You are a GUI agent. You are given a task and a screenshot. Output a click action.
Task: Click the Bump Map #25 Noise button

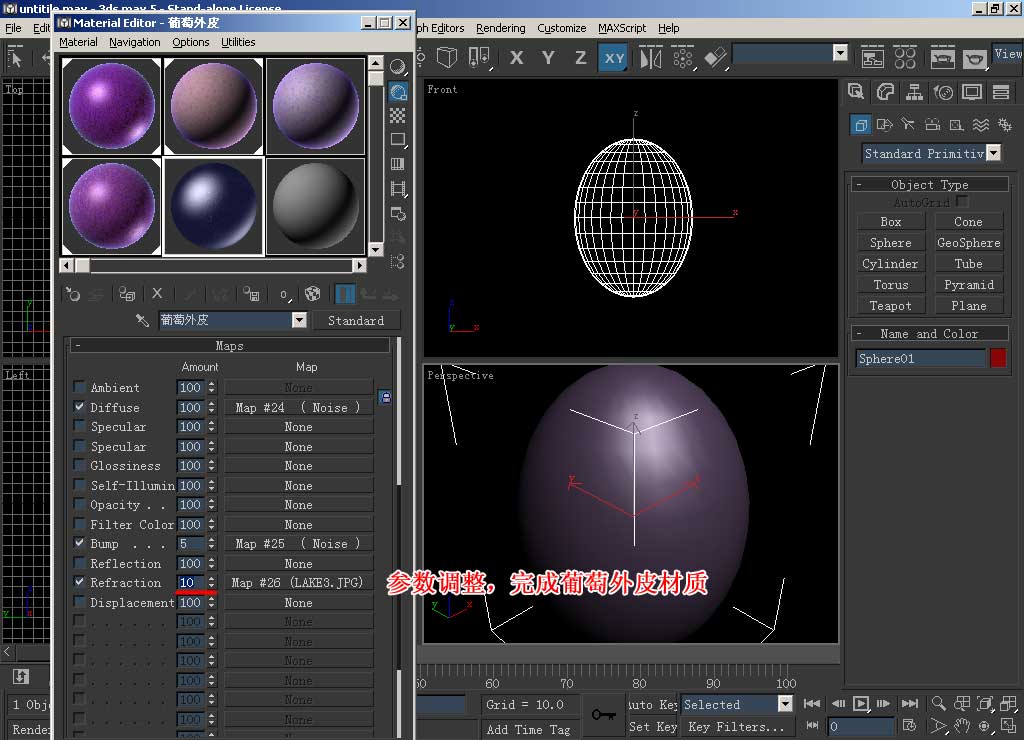point(298,543)
